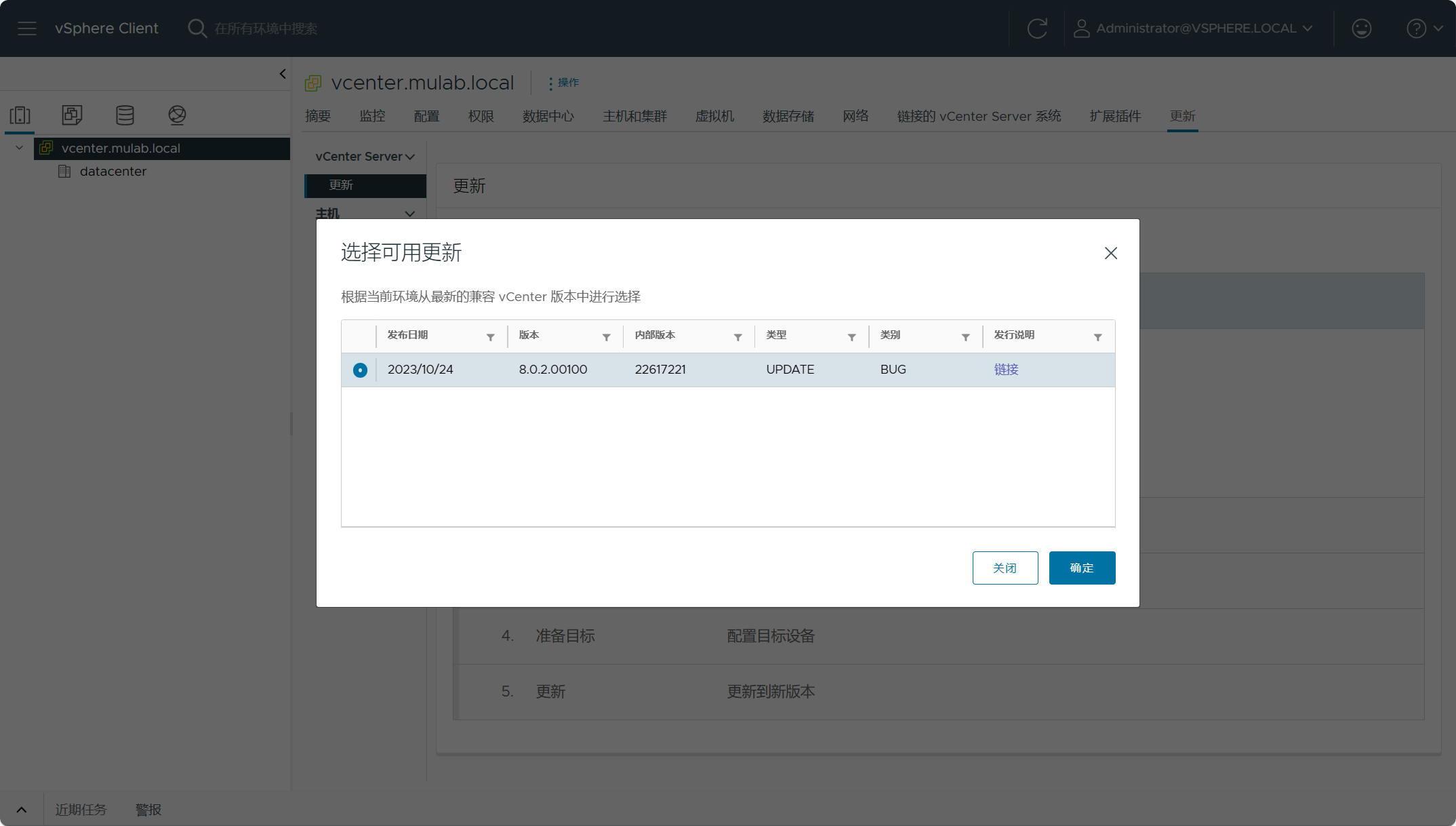Select datacenter in the inventory tree
1456x826 pixels.
pyautogui.click(x=113, y=172)
